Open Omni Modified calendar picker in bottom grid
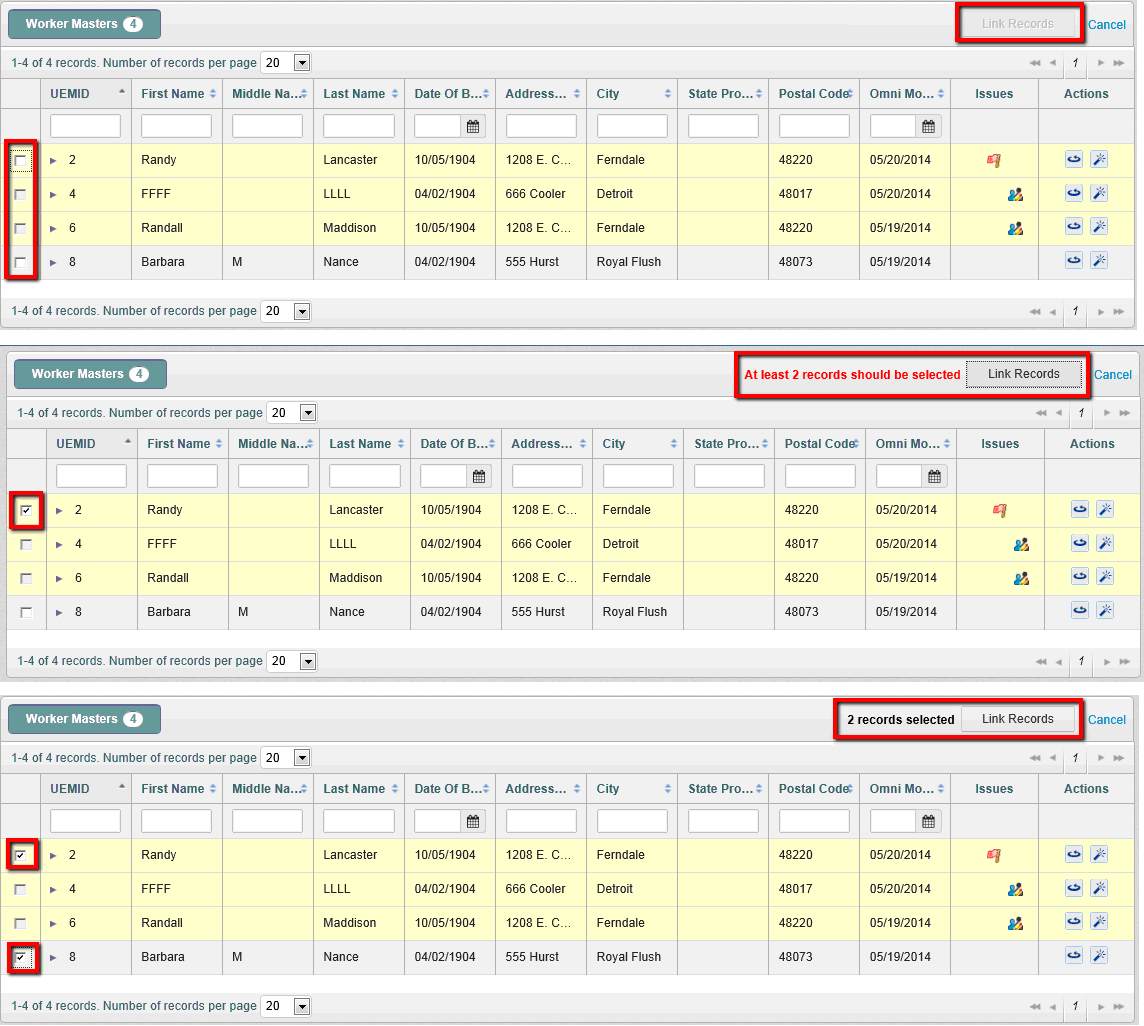 929,821
